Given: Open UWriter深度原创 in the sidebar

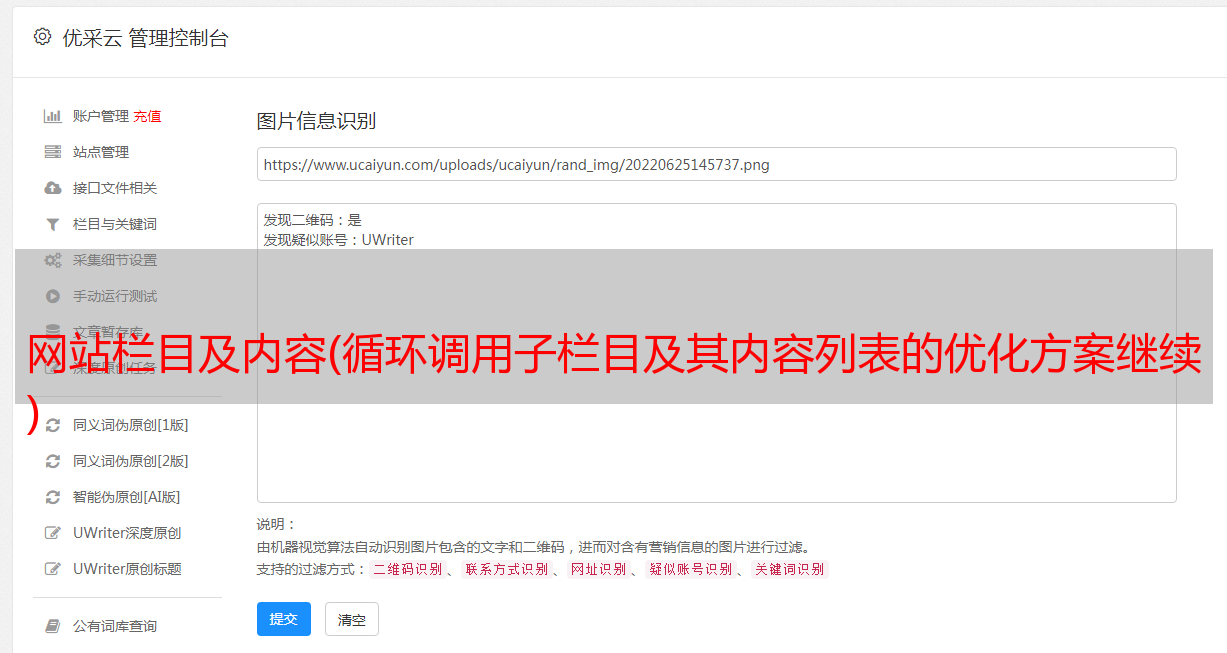Looking at the screenshot, I should (x=127, y=533).
